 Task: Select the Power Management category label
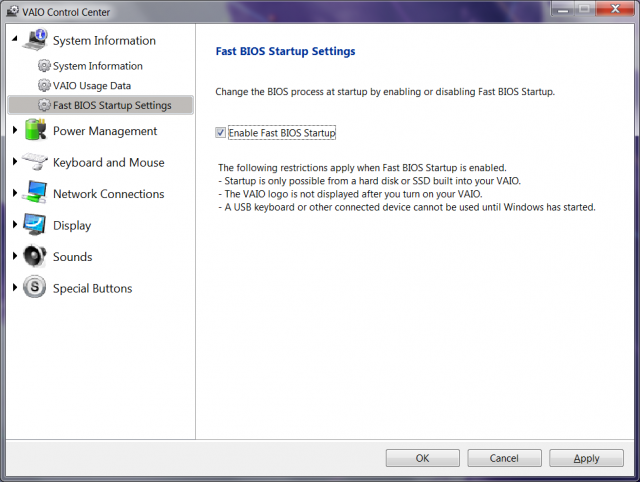(x=105, y=131)
